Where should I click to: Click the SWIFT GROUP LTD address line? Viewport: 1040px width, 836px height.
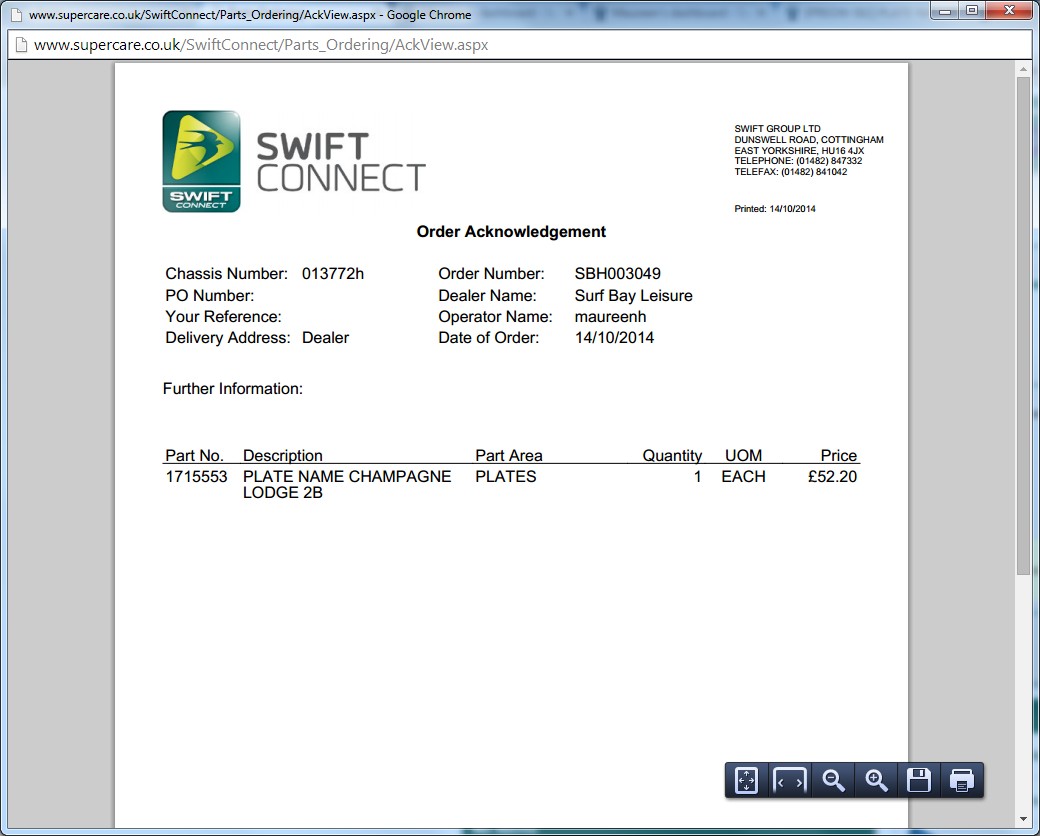[777, 129]
